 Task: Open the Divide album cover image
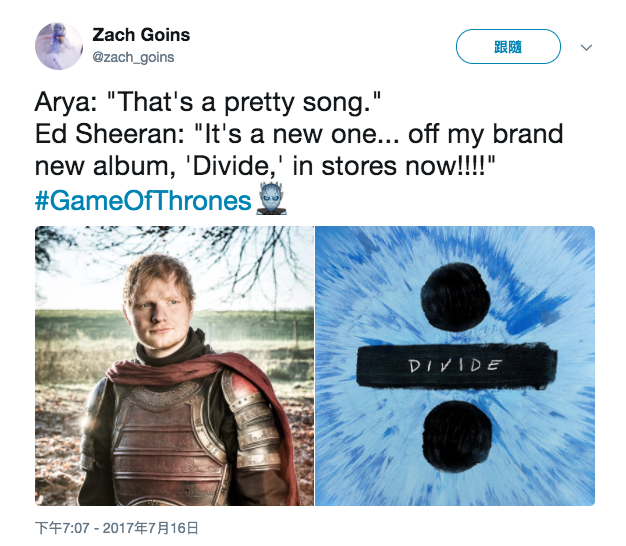455,366
